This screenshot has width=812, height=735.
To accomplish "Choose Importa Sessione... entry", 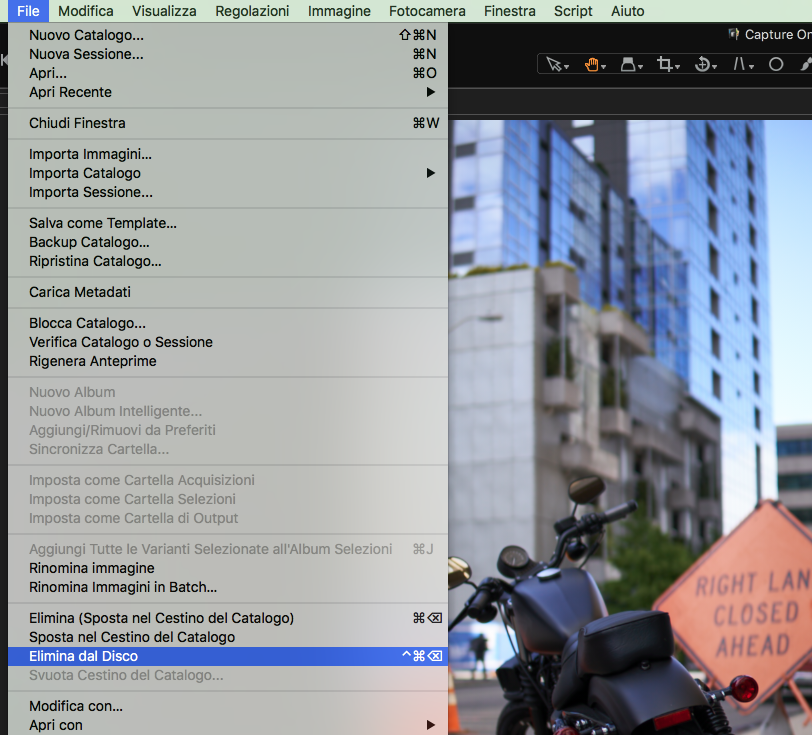I will 228,192.
